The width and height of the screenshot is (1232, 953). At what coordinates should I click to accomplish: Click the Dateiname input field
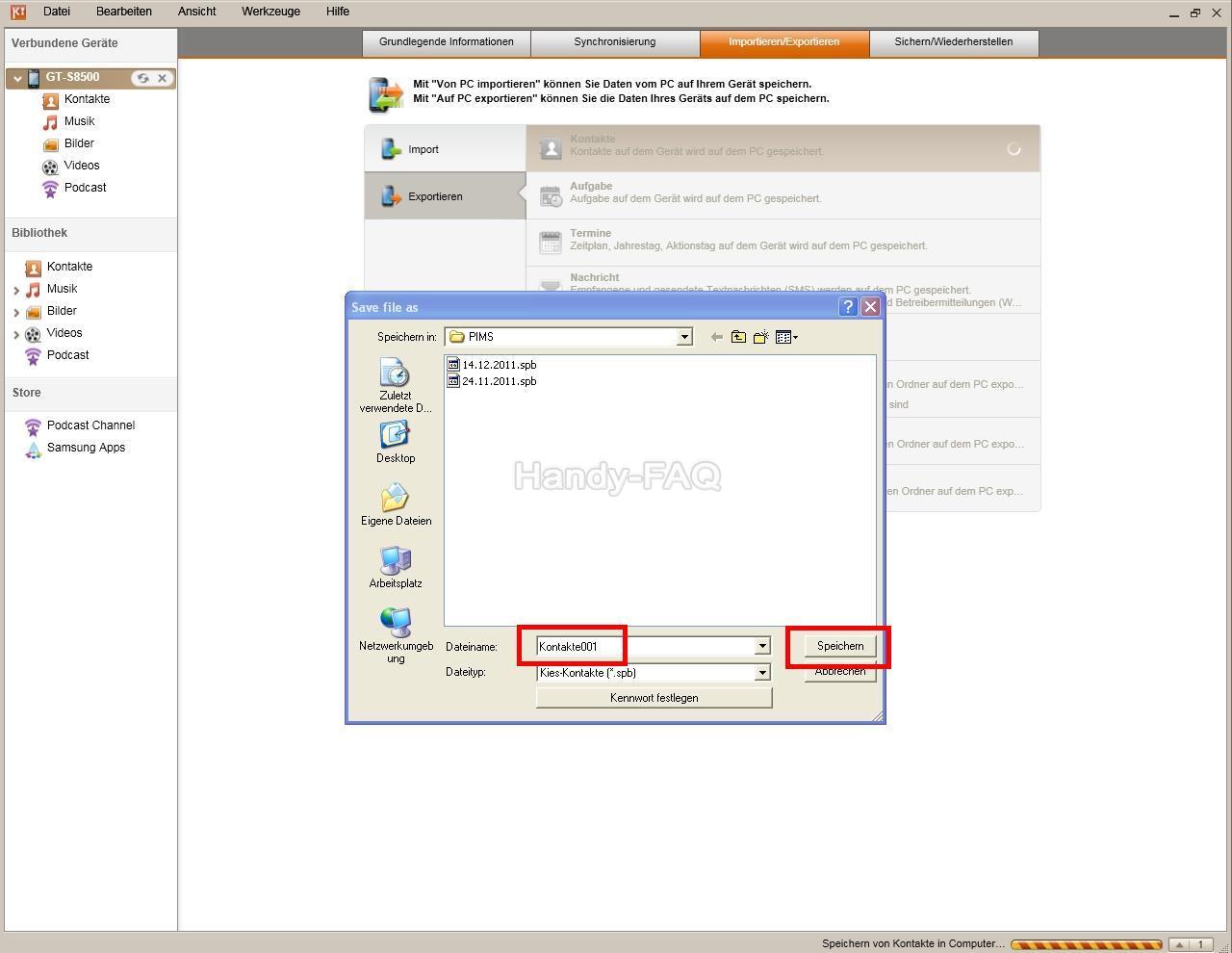[645, 646]
